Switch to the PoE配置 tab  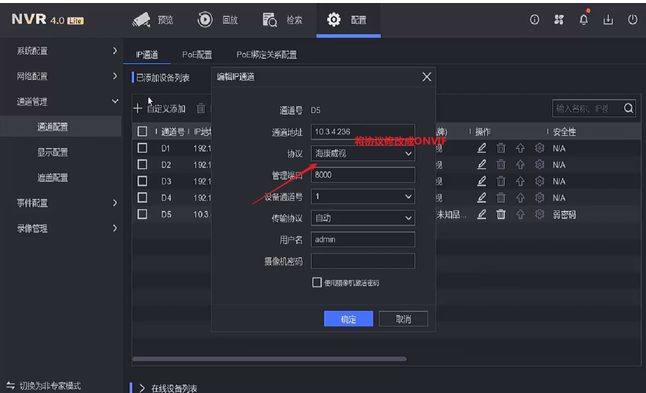pyautogui.click(x=197, y=54)
